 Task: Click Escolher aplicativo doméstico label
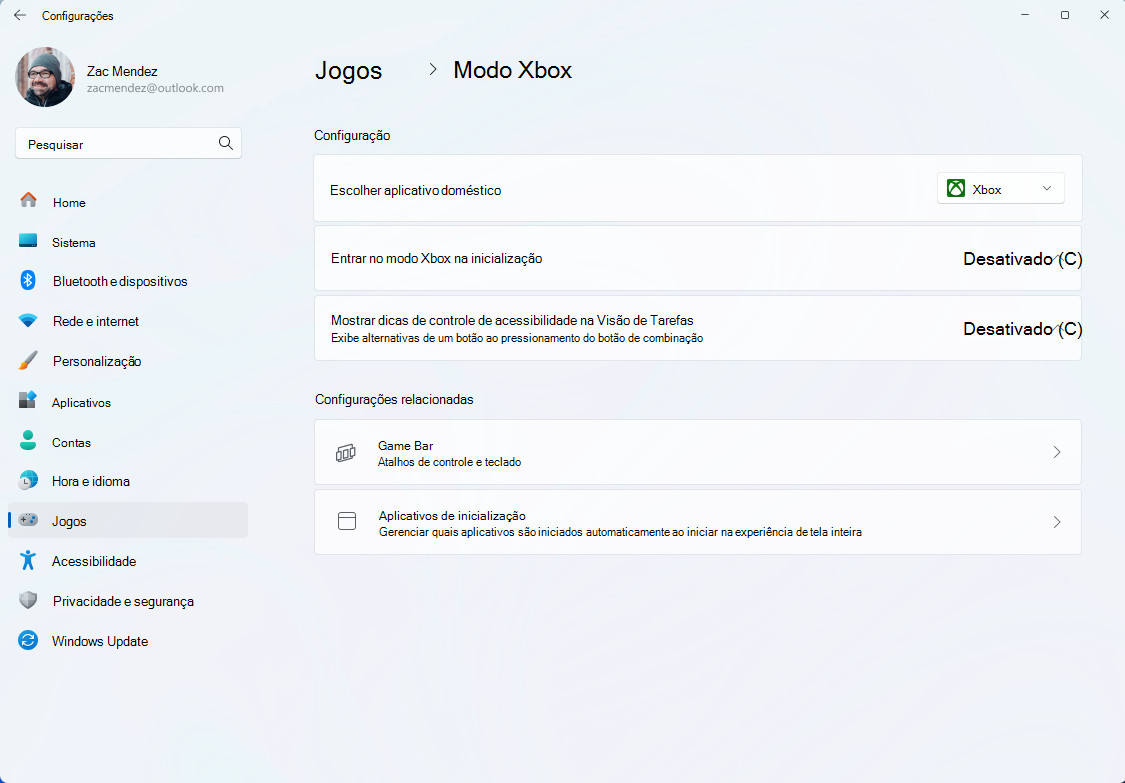pos(415,190)
